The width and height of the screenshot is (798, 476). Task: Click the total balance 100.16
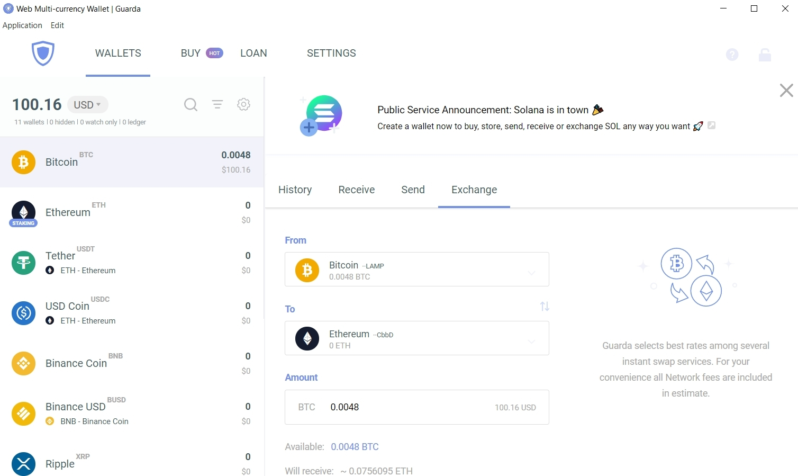click(37, 105)
